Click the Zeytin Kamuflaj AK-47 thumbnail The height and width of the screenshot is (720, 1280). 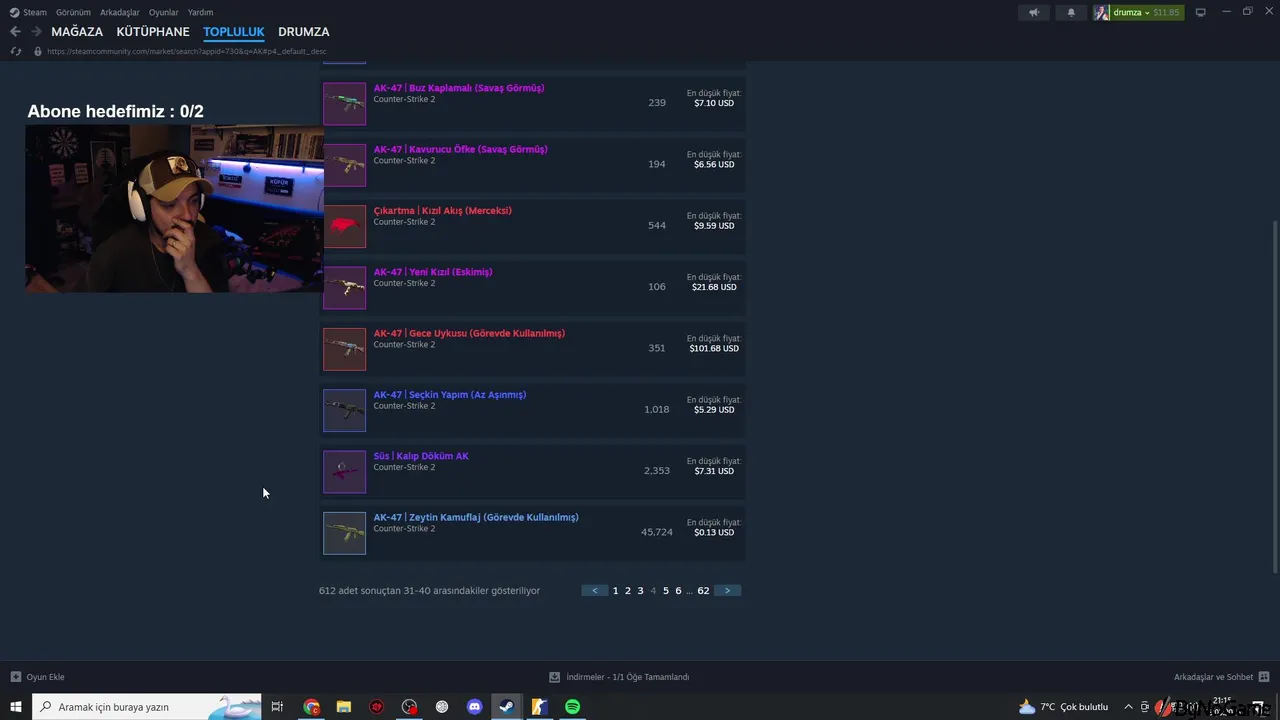pyautogui.click(x=344, y=533)
